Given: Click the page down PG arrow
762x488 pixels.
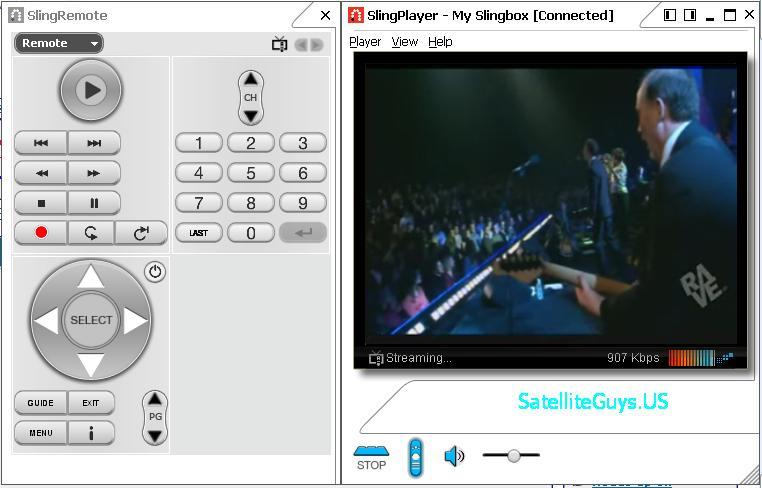Looking at the screenshot, I should coord(155,436).
